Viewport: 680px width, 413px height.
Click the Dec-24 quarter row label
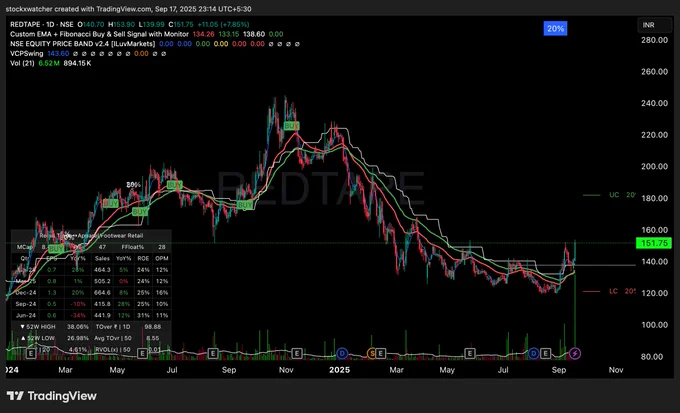(x=25, y=292)
